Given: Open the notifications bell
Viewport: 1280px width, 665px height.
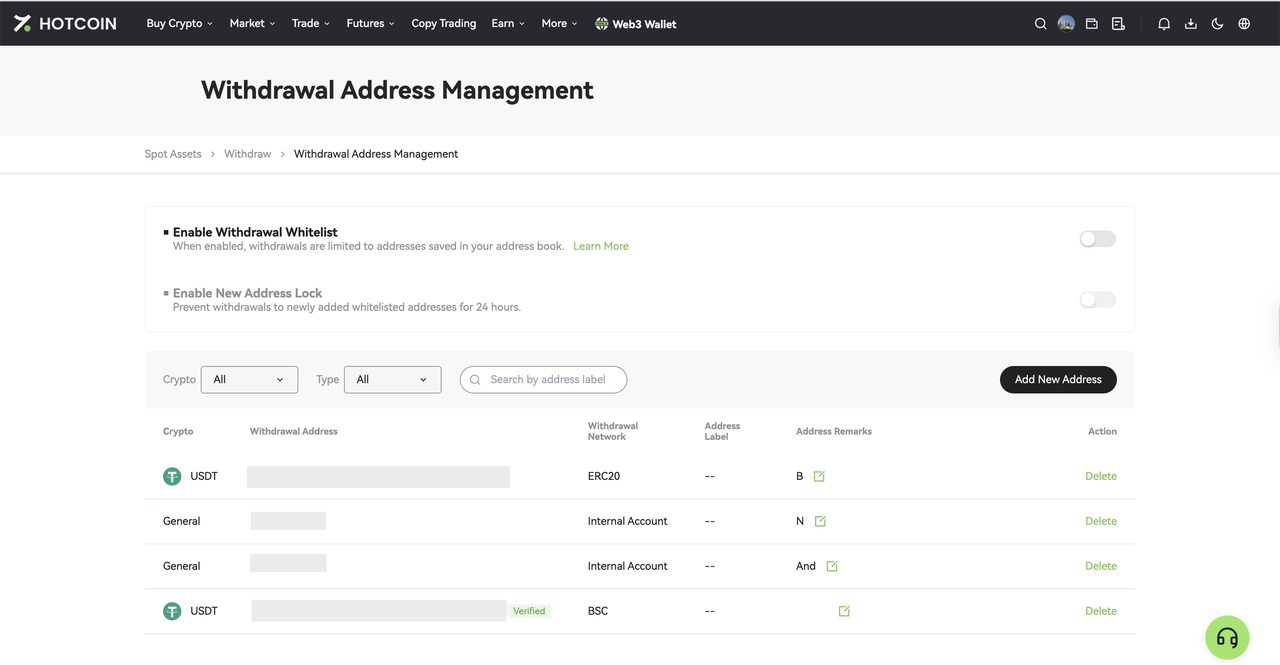Looking at the screenshot, I should pos(1164,24).
